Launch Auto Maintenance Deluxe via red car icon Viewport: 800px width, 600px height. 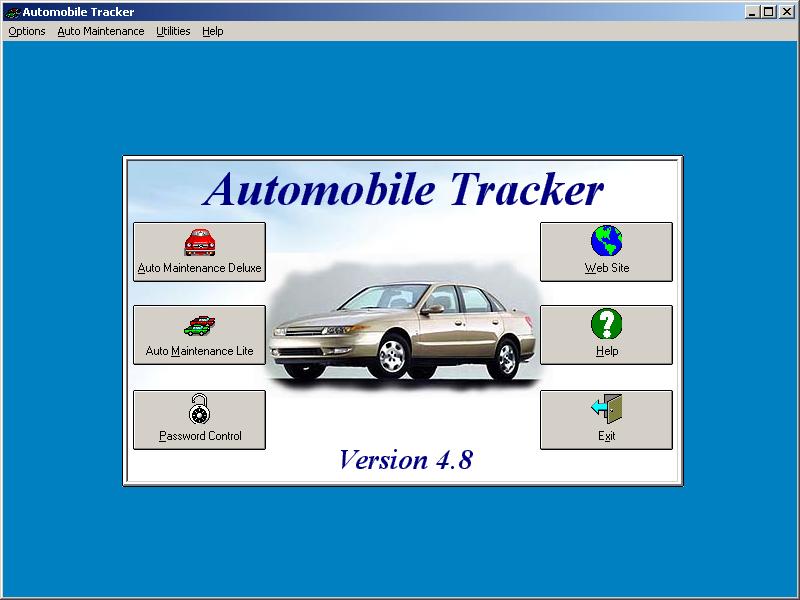tap(199, 252)
